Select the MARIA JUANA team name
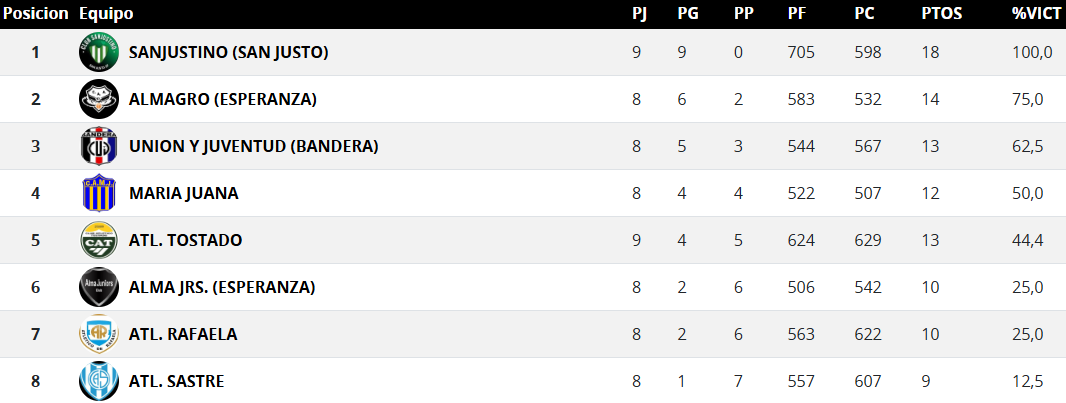 [184, 193]
